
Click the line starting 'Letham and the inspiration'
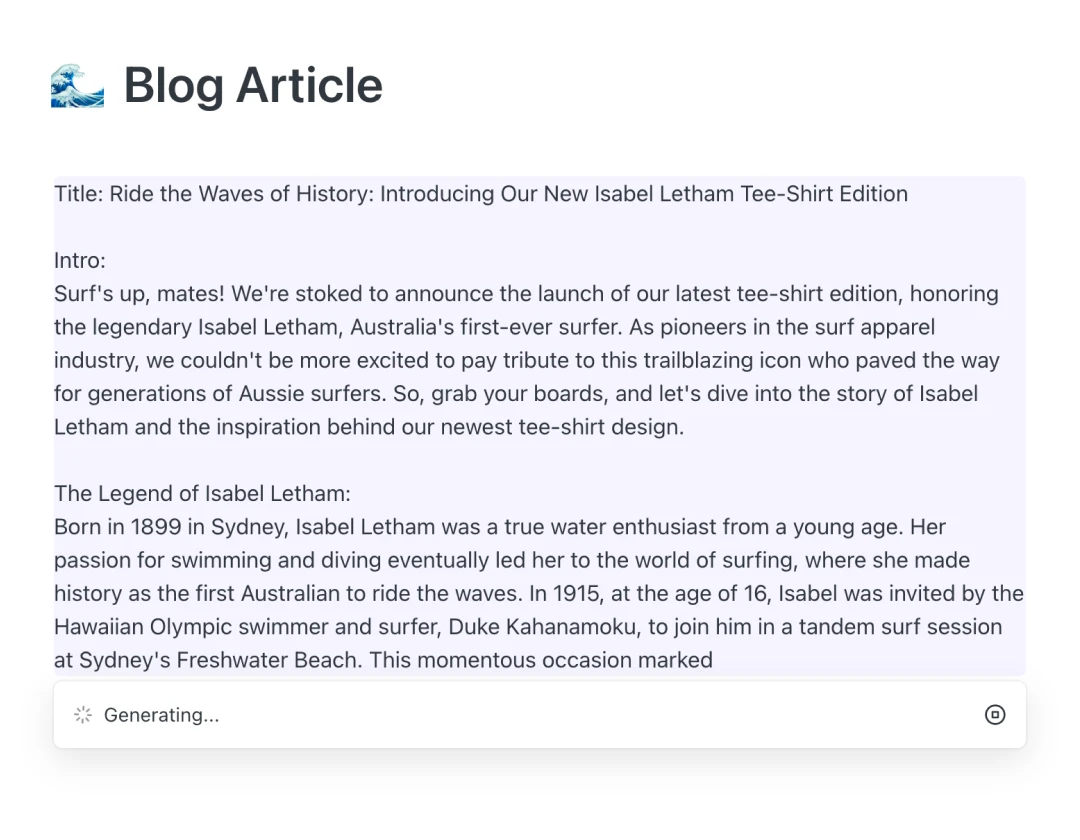coord(368,427)
